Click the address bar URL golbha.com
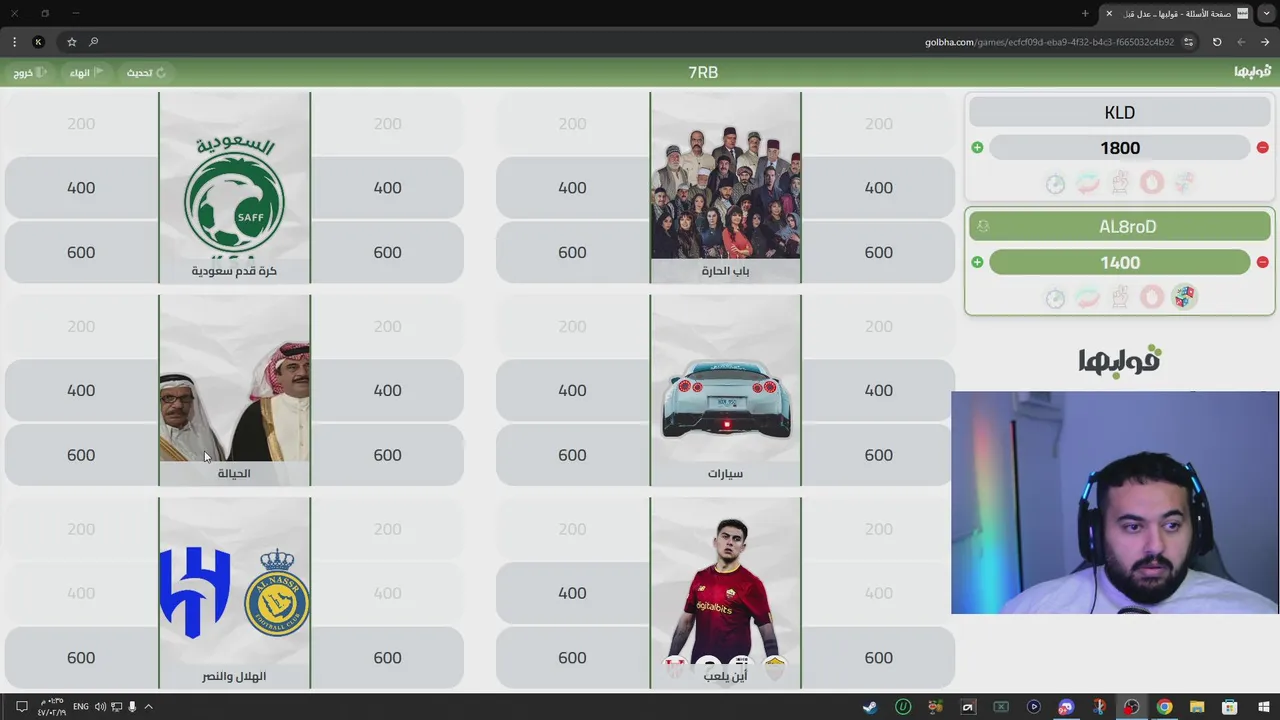The height and width of the screenshot is (720, 1280). coord(1050,42)
